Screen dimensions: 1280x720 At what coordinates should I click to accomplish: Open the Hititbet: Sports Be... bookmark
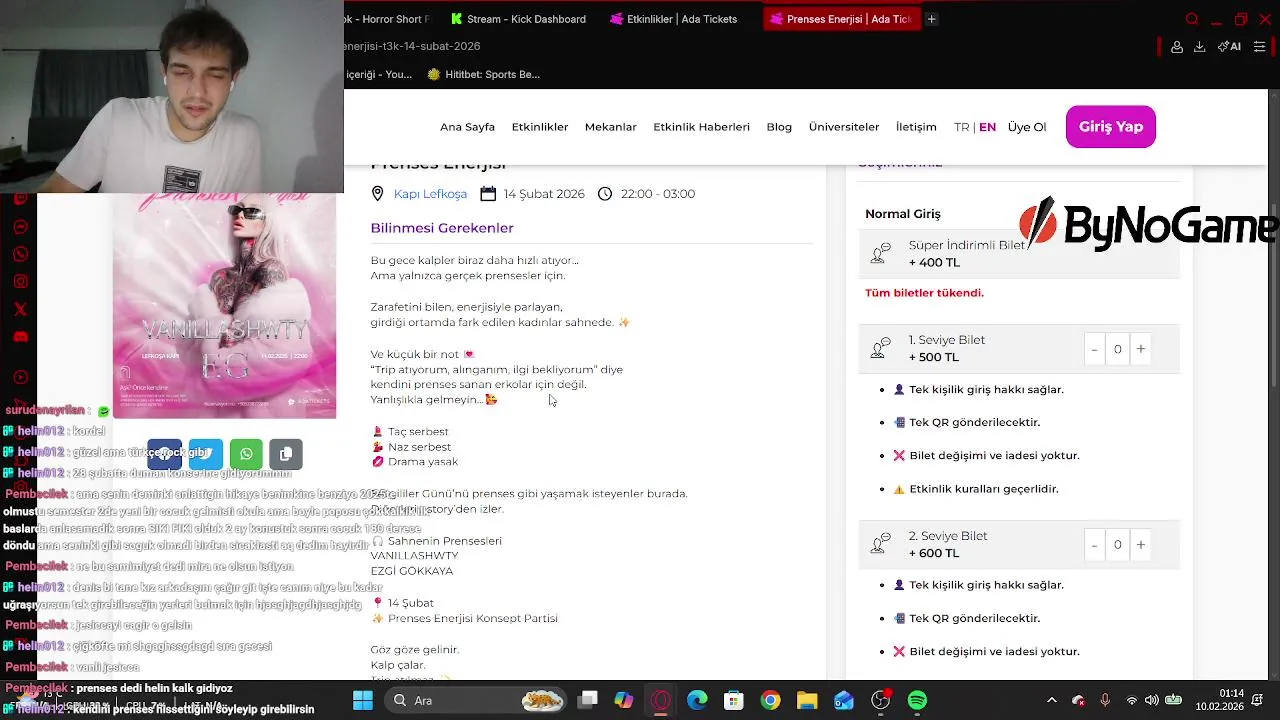point(483,74)
